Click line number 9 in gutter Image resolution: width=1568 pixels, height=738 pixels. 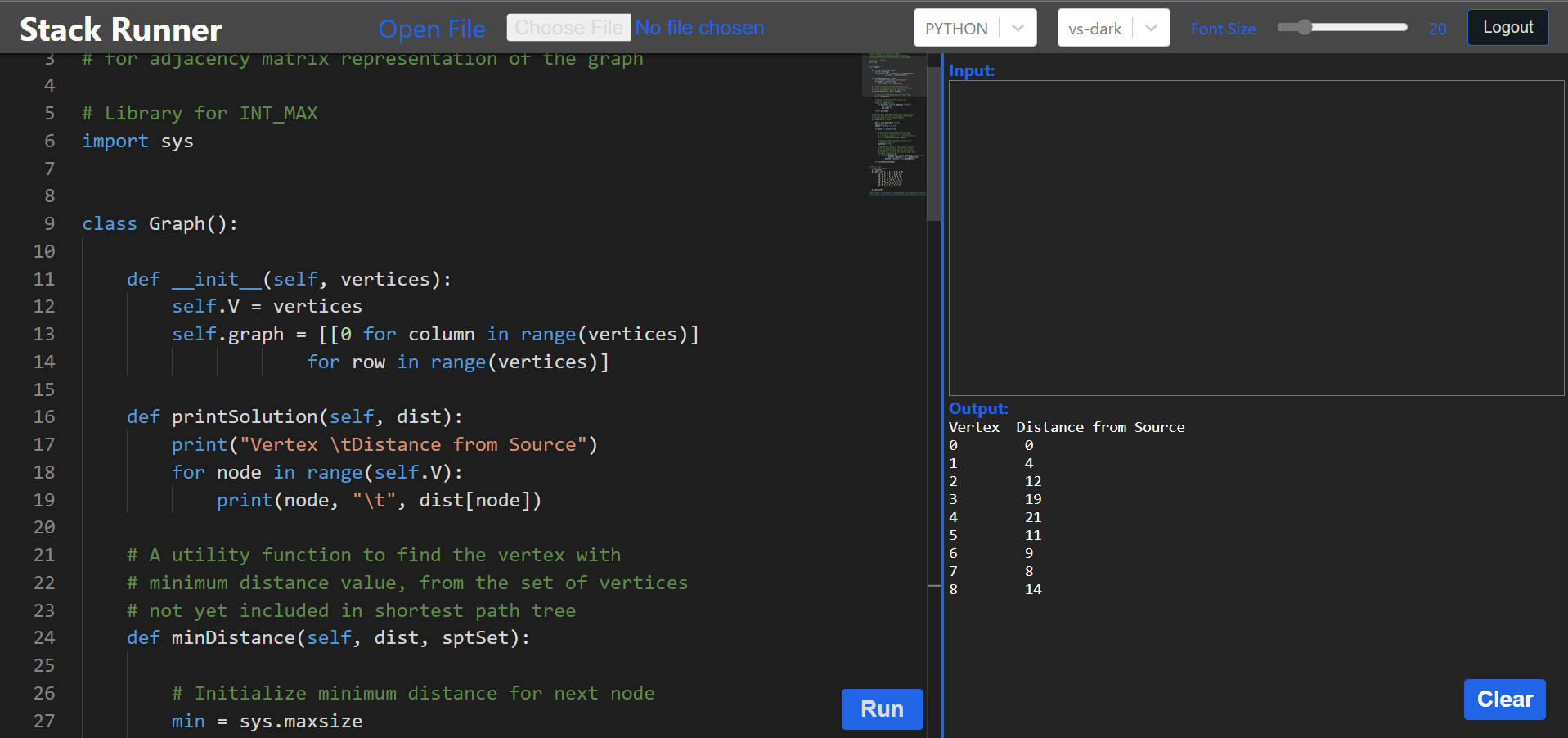pos(49,223)
